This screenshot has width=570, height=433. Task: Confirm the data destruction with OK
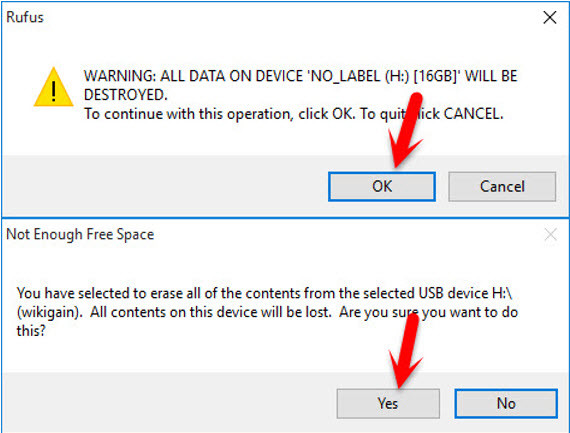click(x=382, y=187)
